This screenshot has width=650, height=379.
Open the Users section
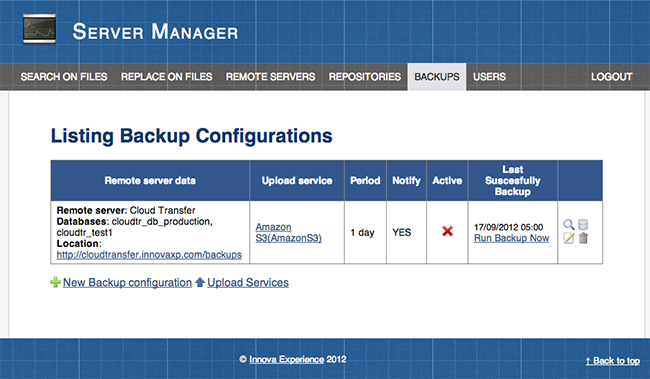click(490, 77)
